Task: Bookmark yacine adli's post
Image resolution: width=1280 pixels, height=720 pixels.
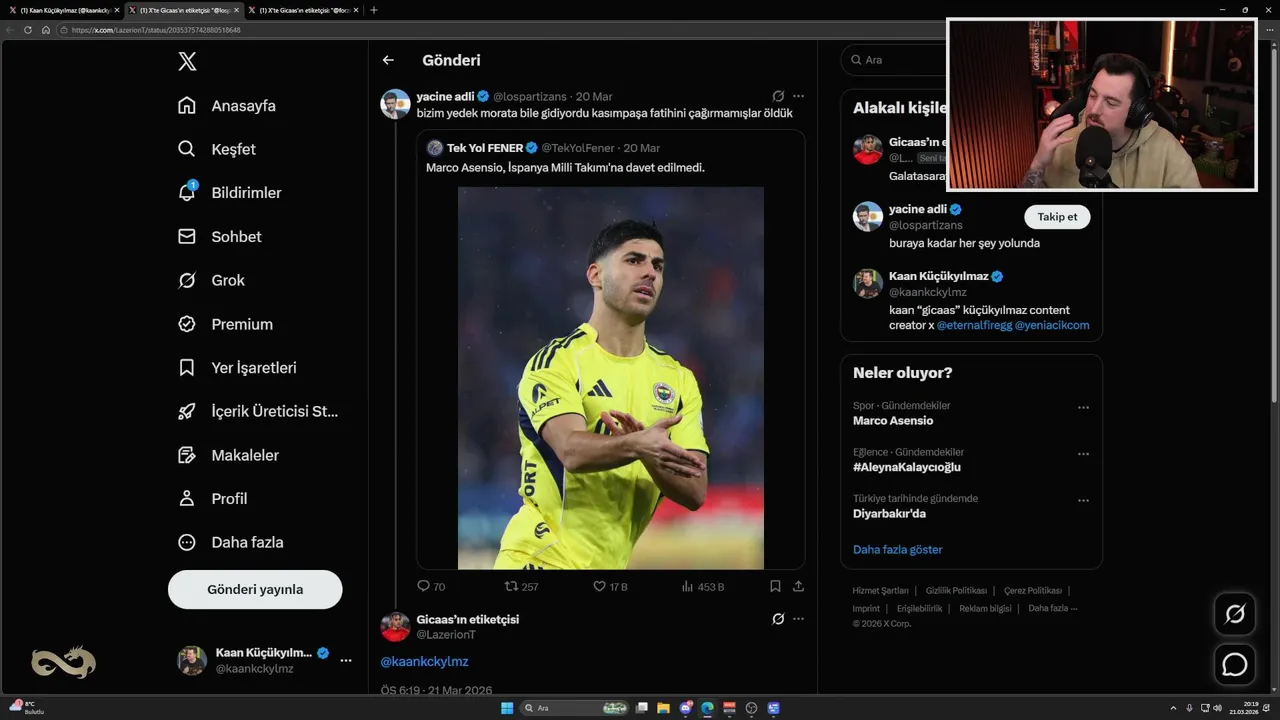Action: pos(775,587)
